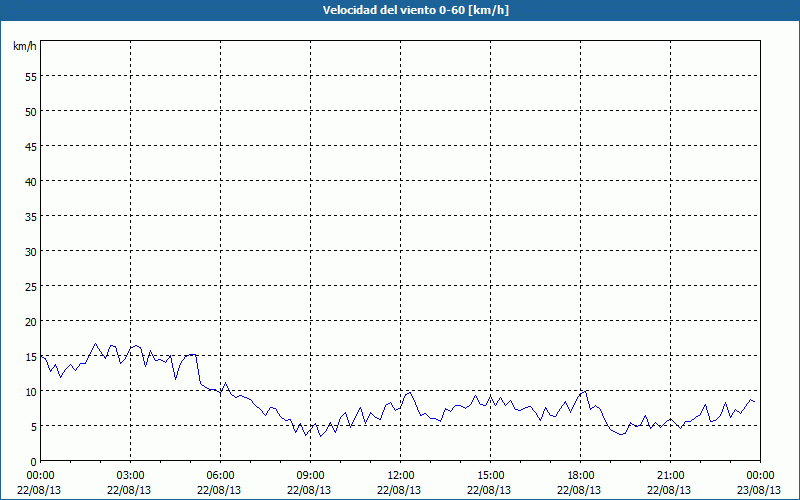Click the y-axis value 0

point(34,462)
